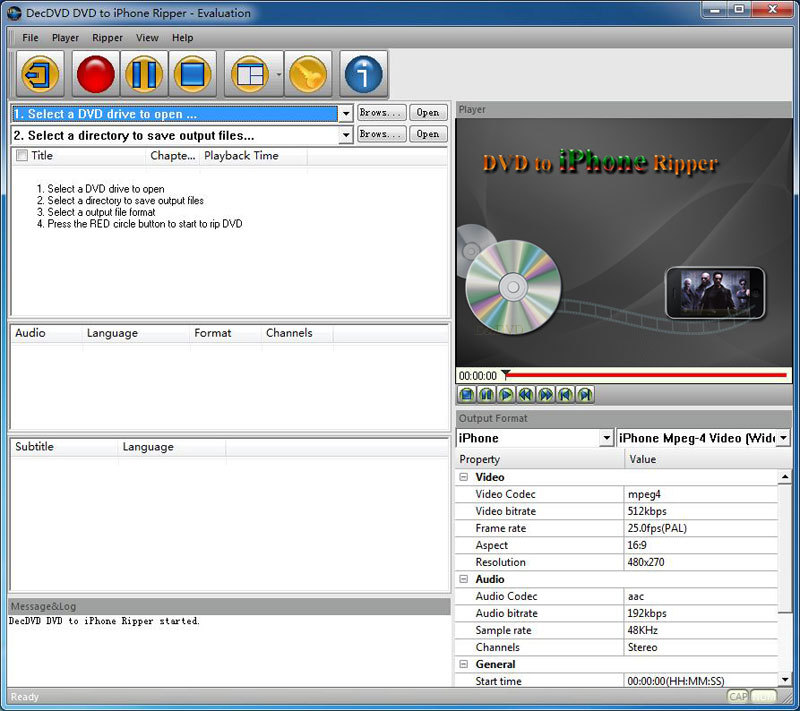
Task: Click Open beside the DVD drive field
Action: click(428, 112)
